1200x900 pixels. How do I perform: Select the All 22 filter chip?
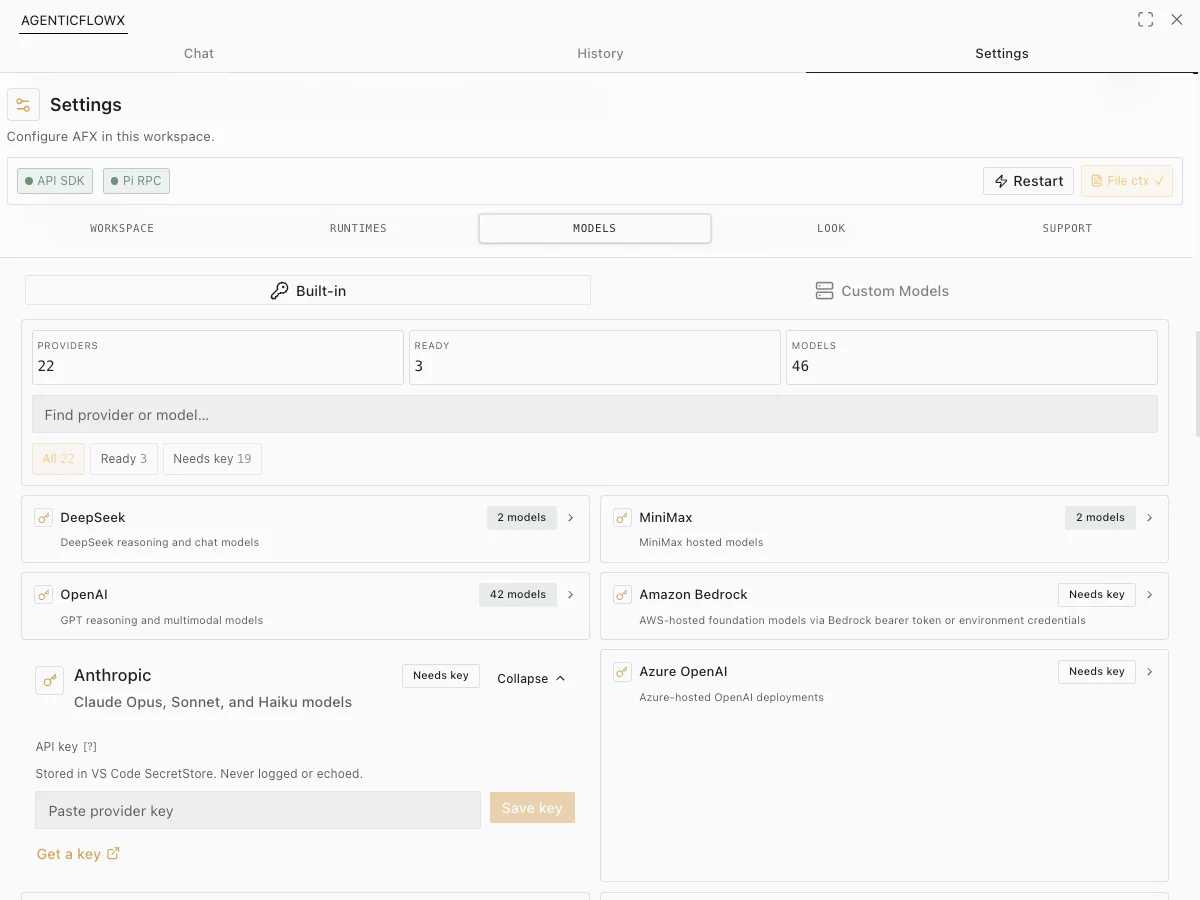click(x=58, y=459)
